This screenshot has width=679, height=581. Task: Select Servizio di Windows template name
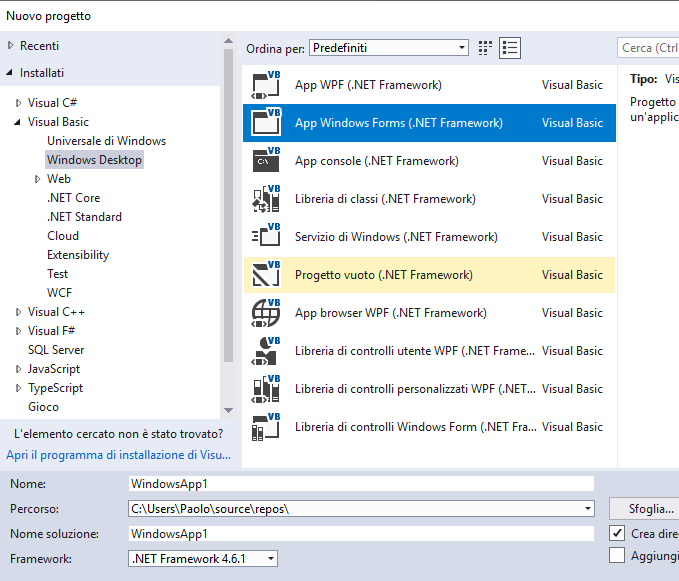tap(396, 237)
